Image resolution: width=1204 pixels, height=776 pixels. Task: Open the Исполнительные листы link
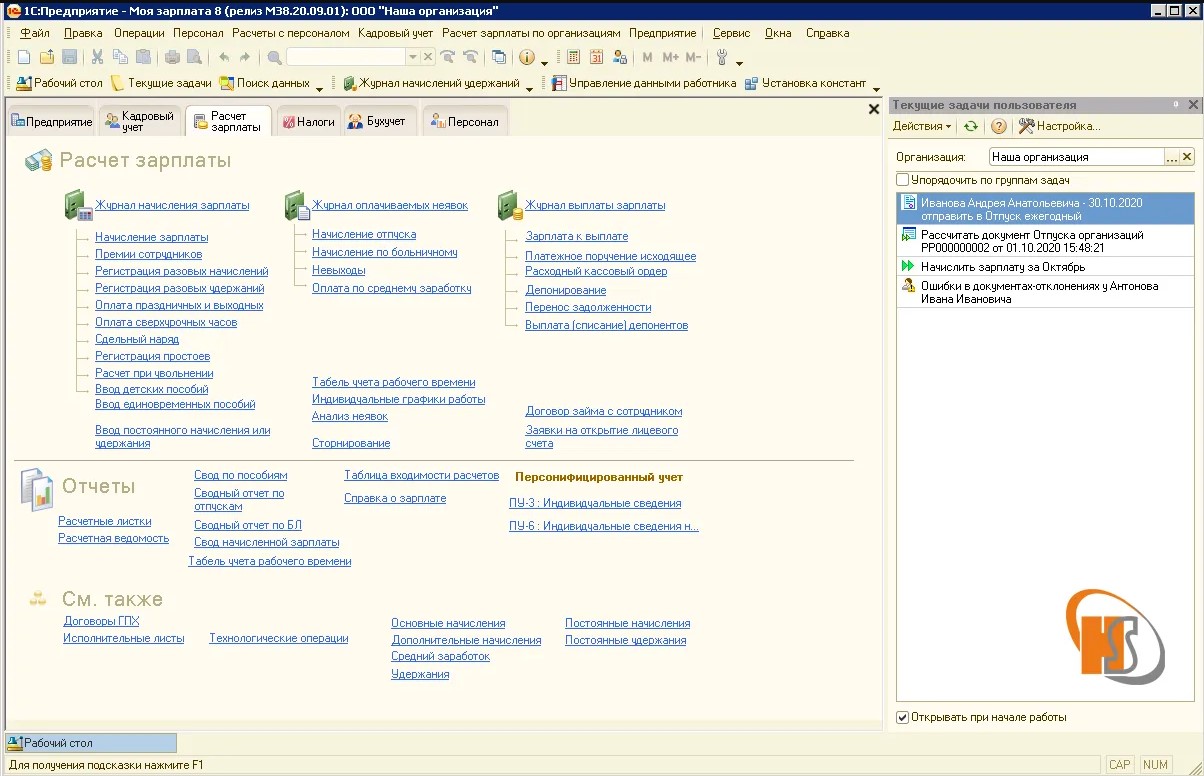tap(124, 638)
